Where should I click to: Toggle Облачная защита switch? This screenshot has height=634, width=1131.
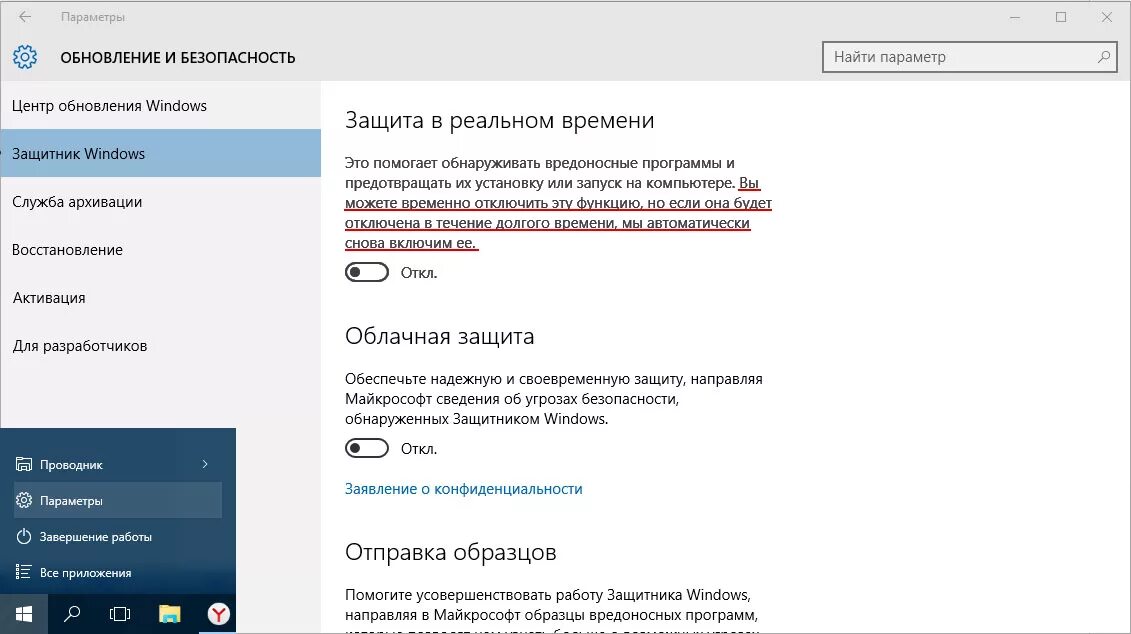(x=366, y=448)
